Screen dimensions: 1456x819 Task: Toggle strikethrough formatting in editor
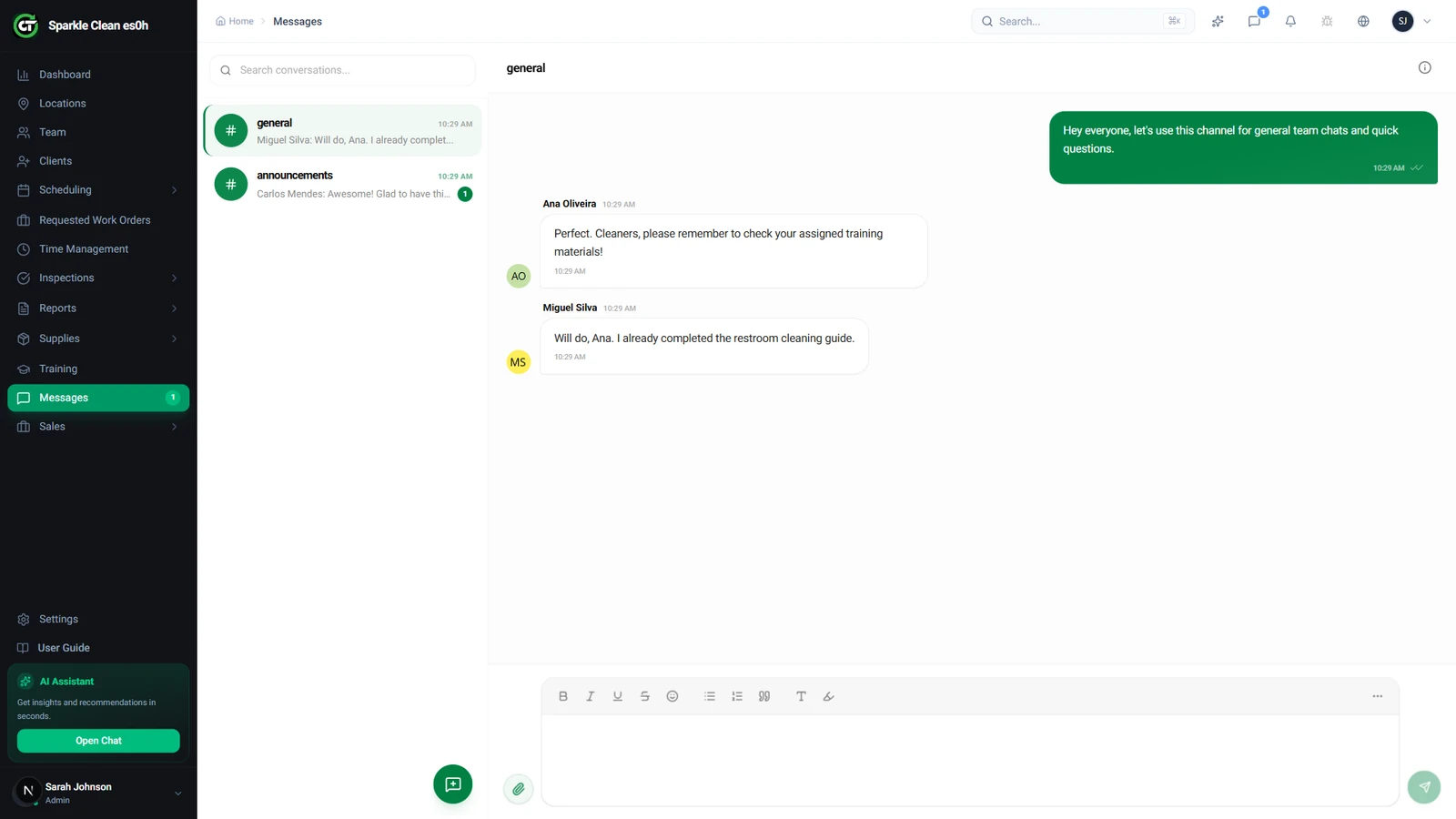point(645,696)
